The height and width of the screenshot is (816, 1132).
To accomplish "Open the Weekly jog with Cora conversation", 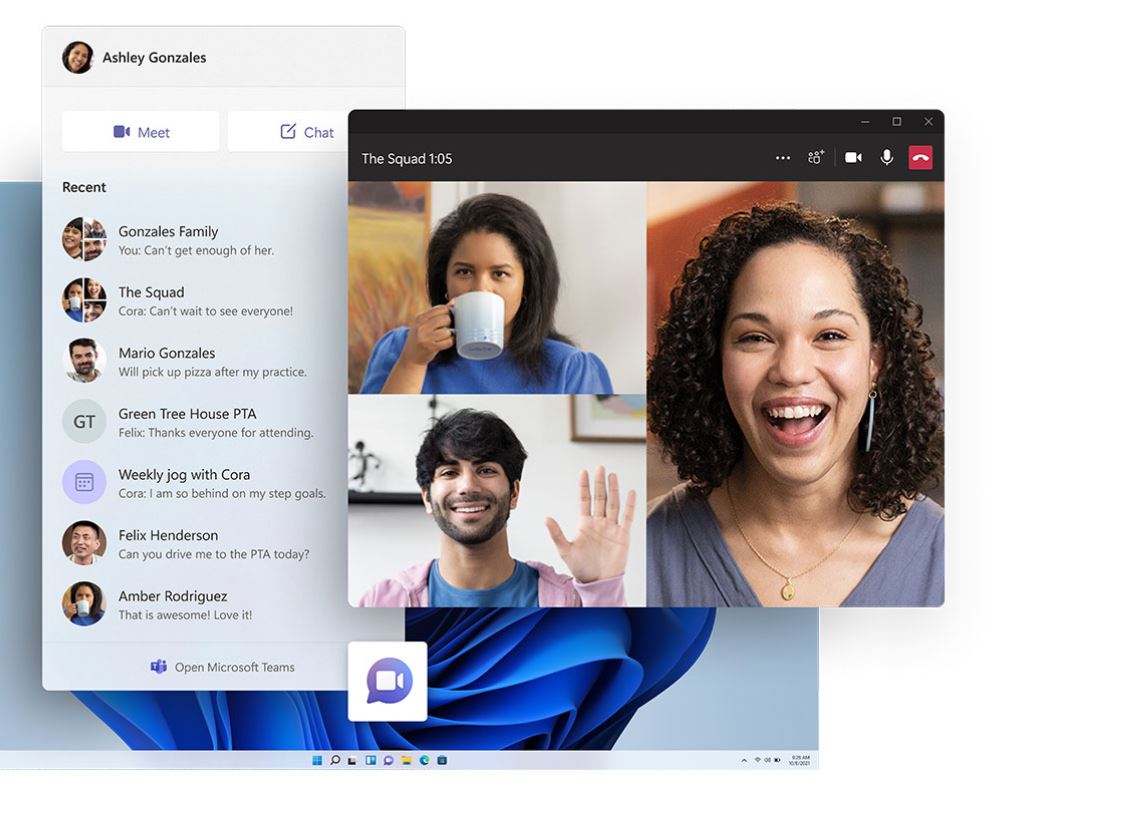I will click(184, 483).
